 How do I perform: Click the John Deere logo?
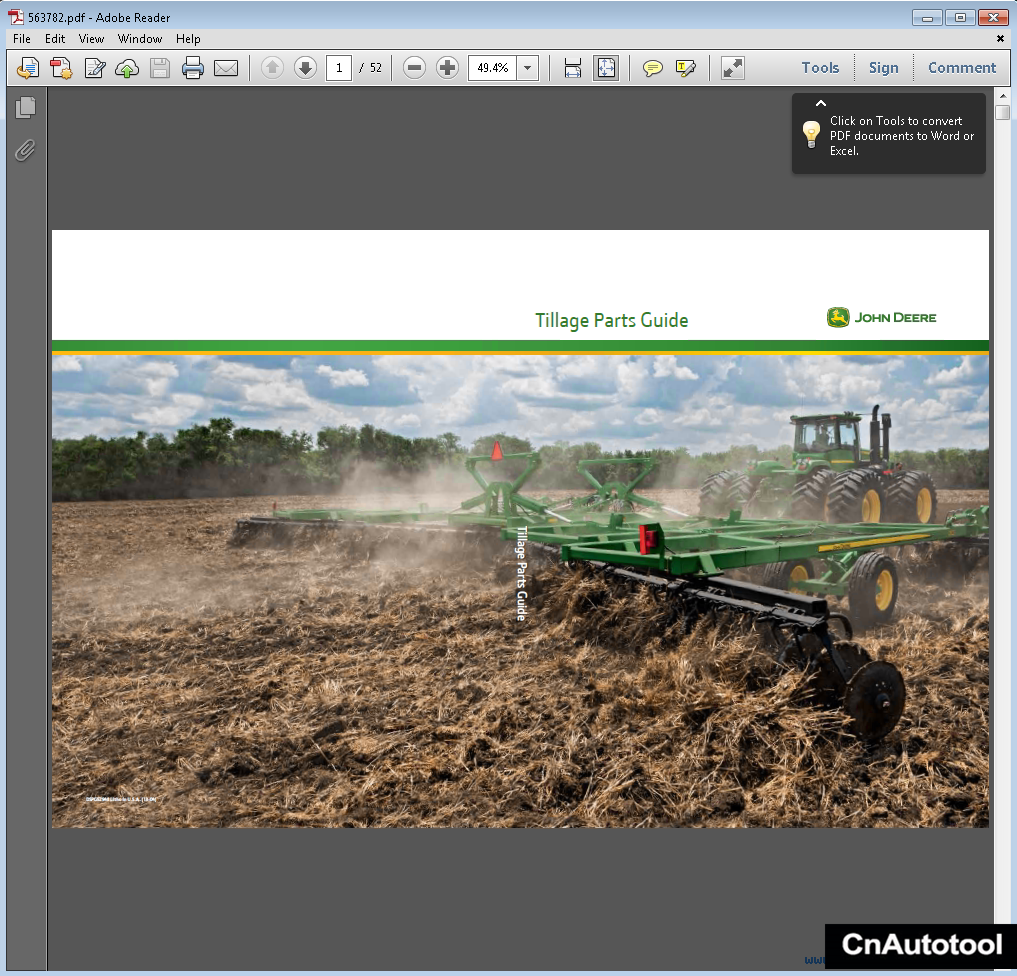point(881,318)
